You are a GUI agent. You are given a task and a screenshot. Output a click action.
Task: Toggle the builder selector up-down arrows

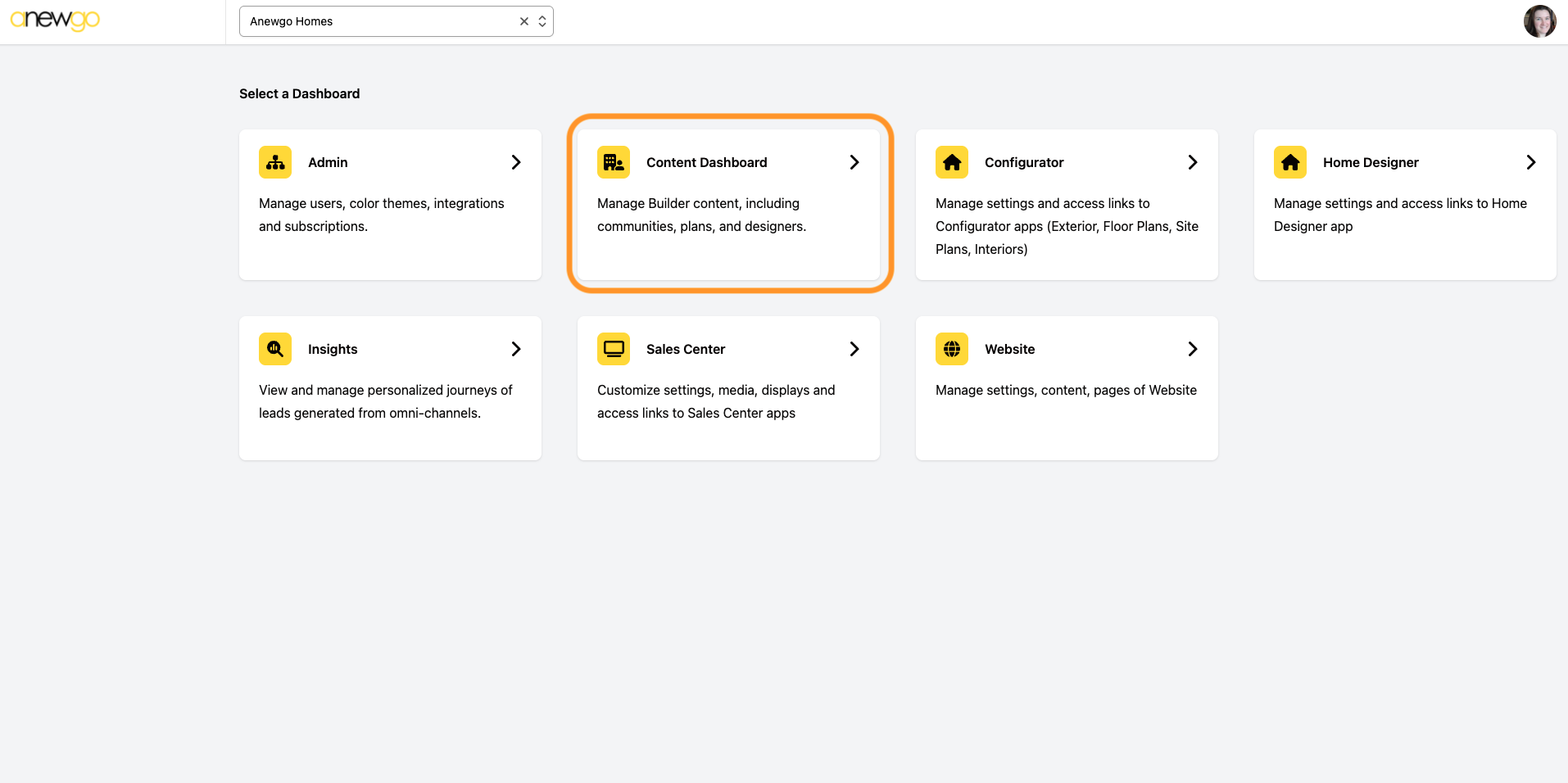coord(542,21)
